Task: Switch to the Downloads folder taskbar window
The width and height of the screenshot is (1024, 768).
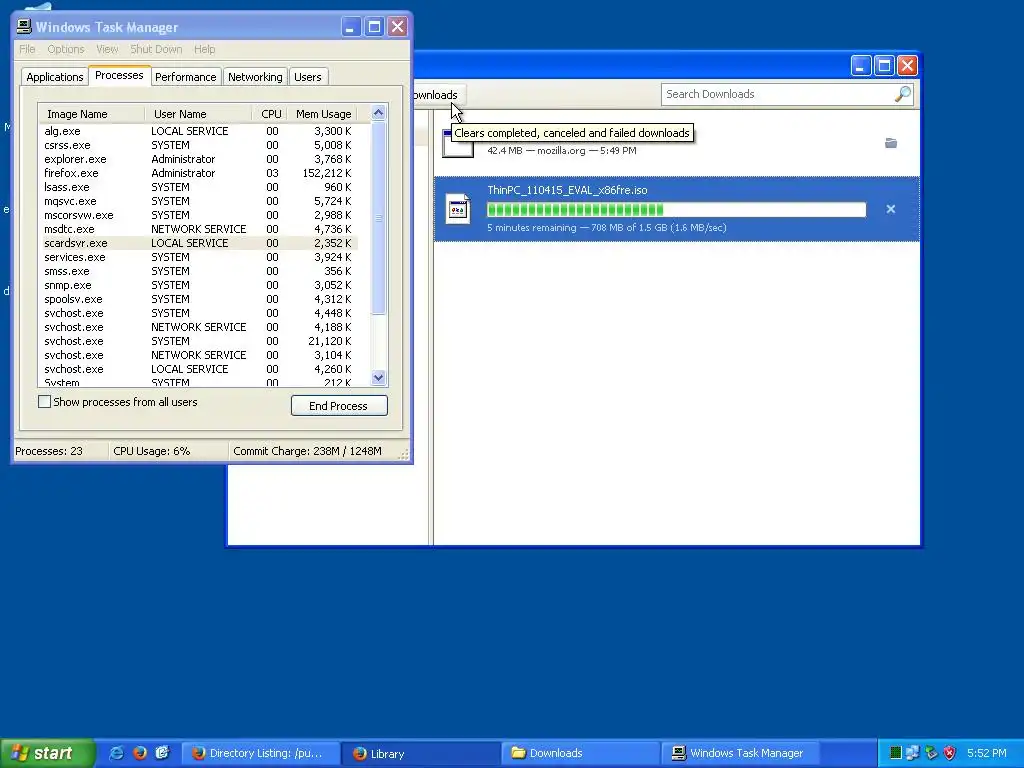Action: coord(581,753)
